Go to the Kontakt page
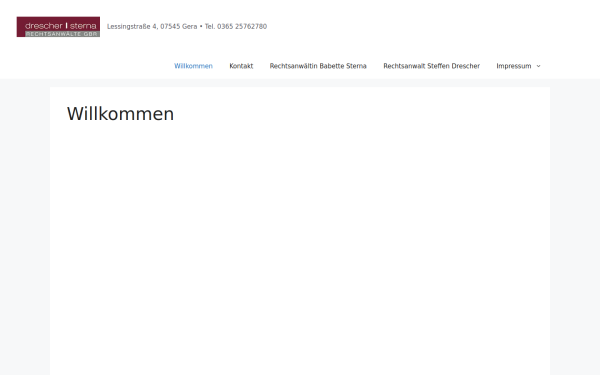 241,66
